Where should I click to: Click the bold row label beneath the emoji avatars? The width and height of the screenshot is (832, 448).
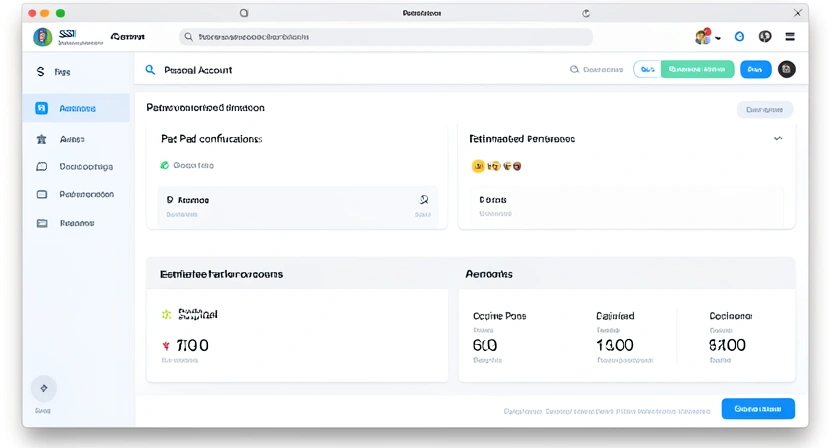(x=493, y=200)
